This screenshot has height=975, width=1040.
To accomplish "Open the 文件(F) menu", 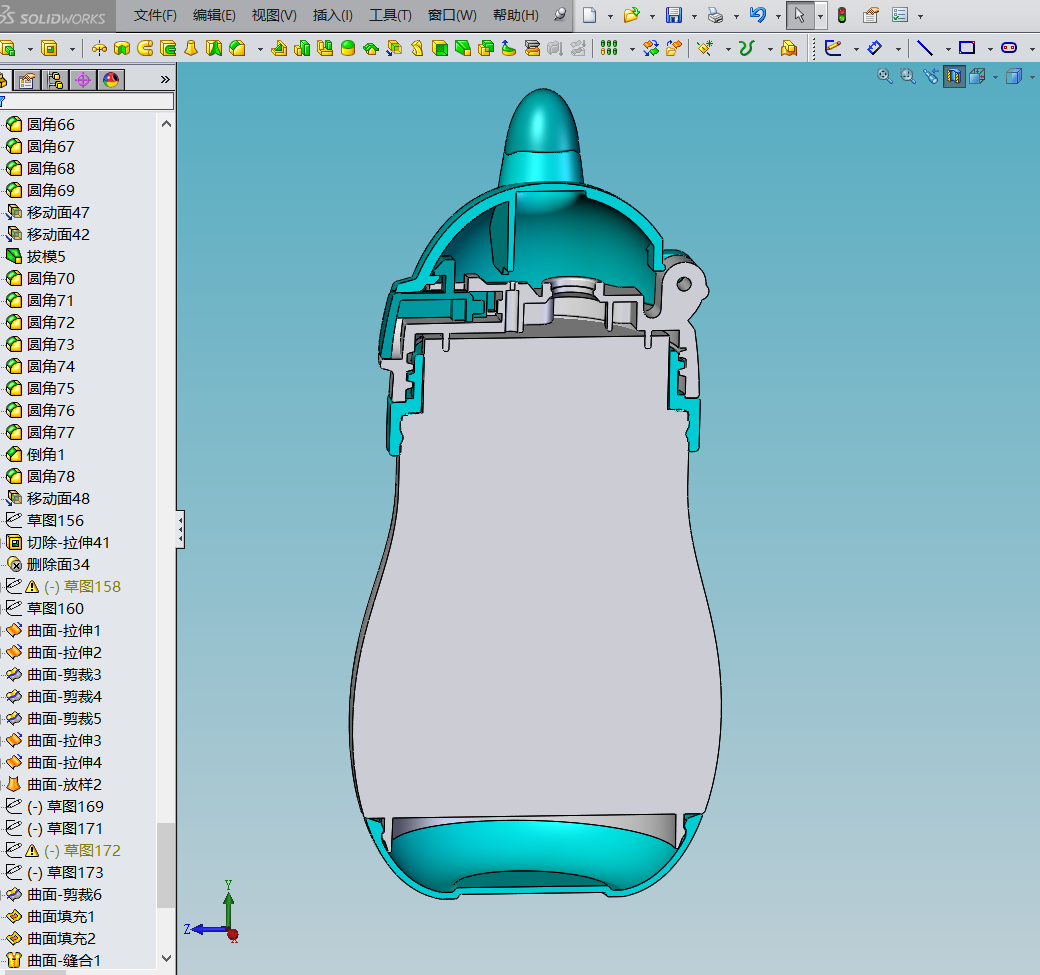I will [x=155, y=15].
